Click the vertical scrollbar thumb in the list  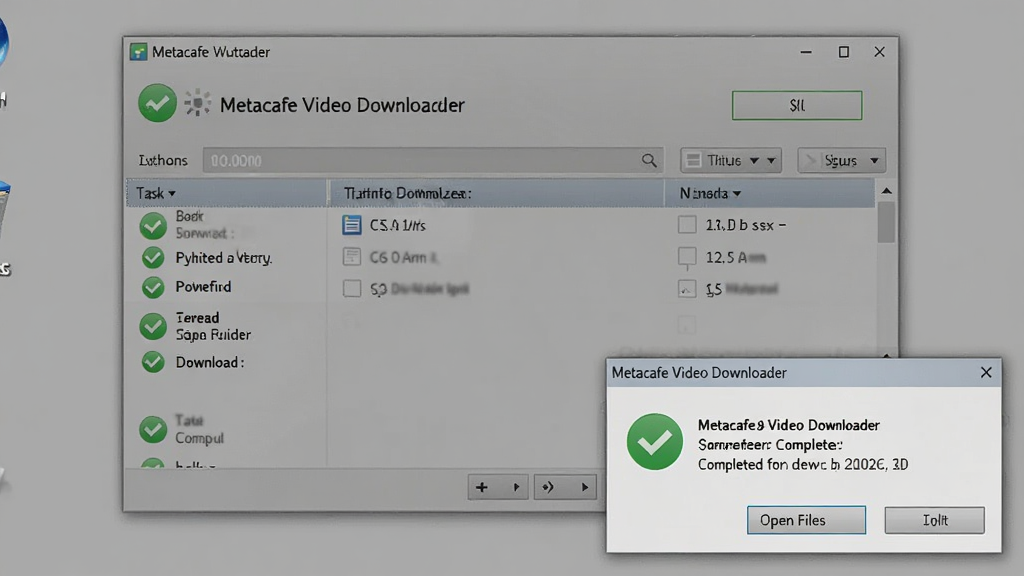tap(886, 222)
